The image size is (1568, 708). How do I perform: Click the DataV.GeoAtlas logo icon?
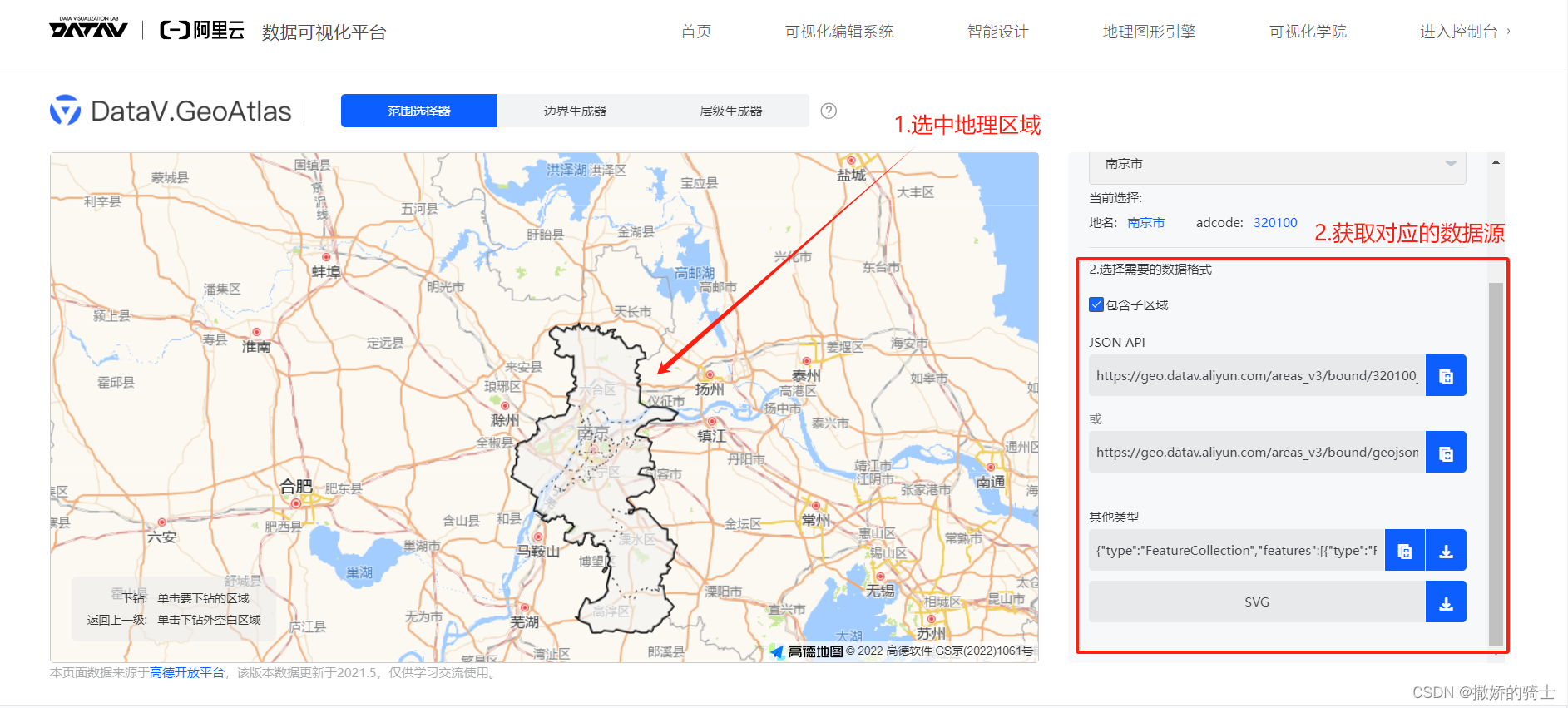tap(65, 110)
